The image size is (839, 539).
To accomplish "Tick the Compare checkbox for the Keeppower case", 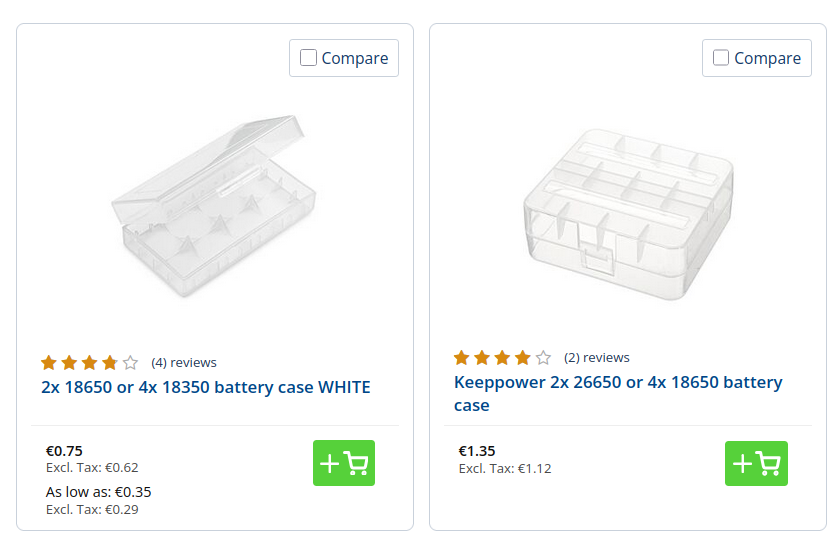I will coord(721,58).
